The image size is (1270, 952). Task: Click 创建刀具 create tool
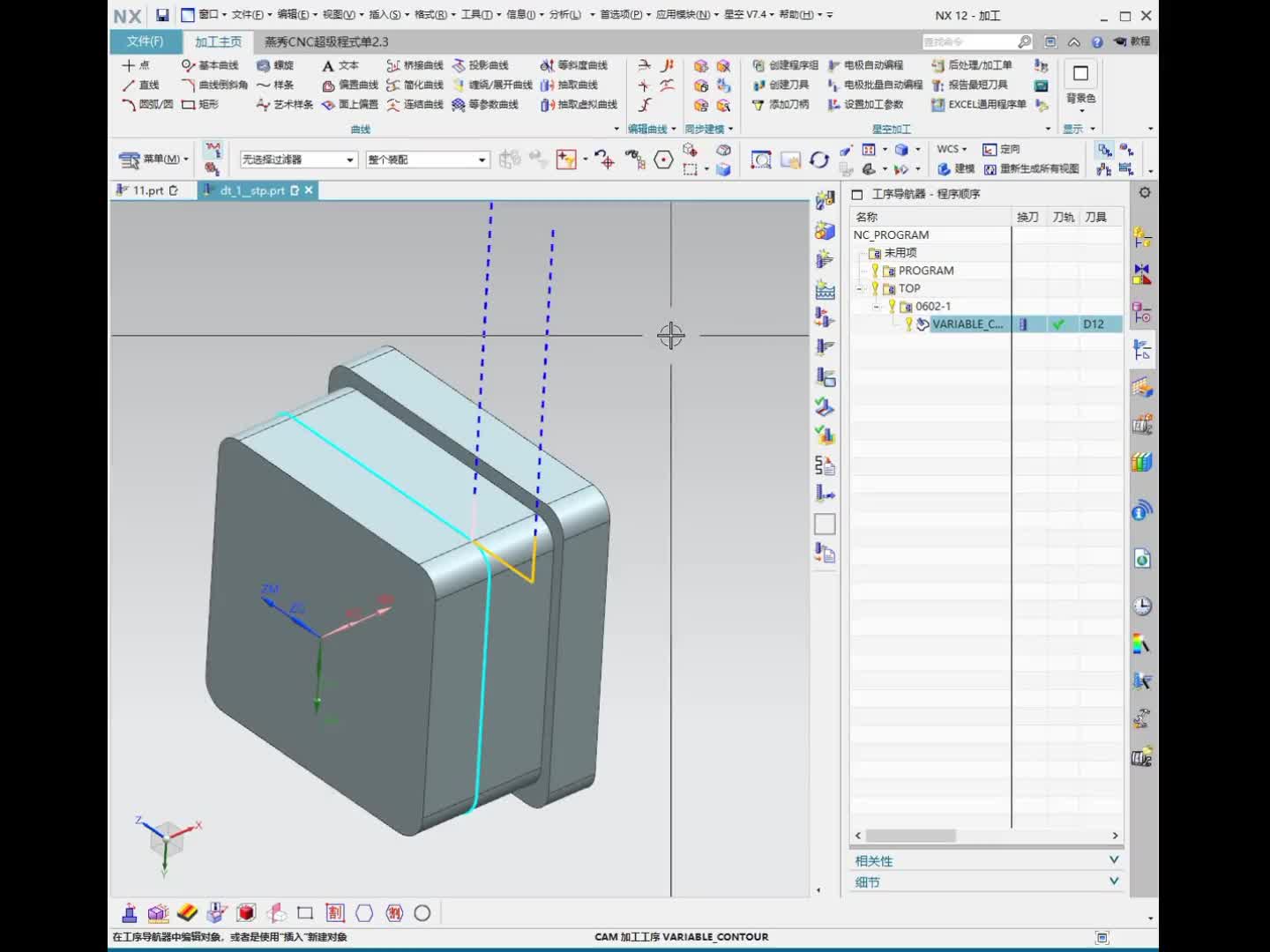coord(781,85)
